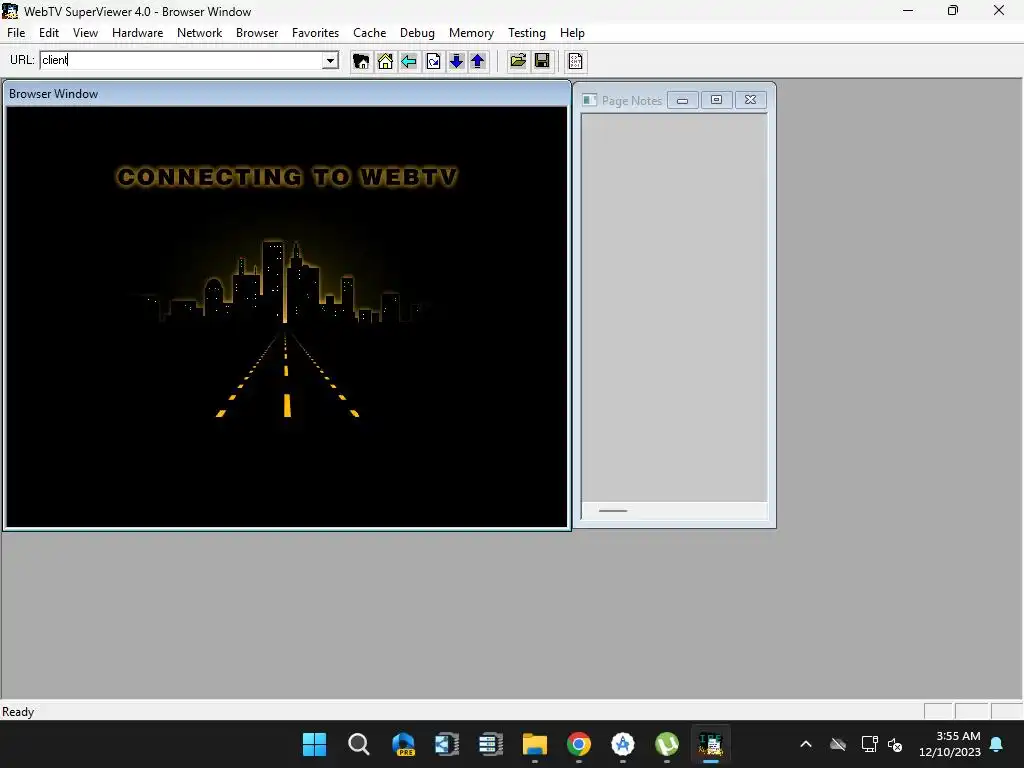
Task: Open the Network menu
Action: 200,33
